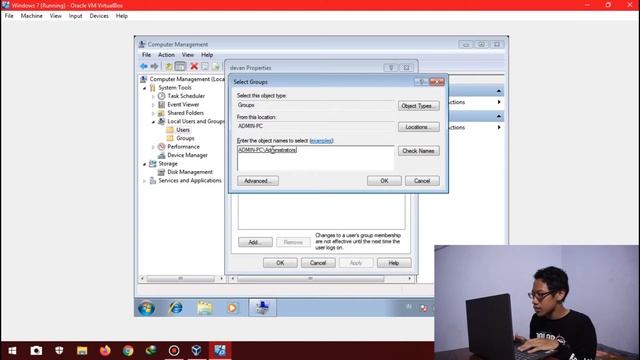640x360 pixels.
Task: Open Windows Media Player from Windows 7 taskbar
Action: [x=232, y=308]
